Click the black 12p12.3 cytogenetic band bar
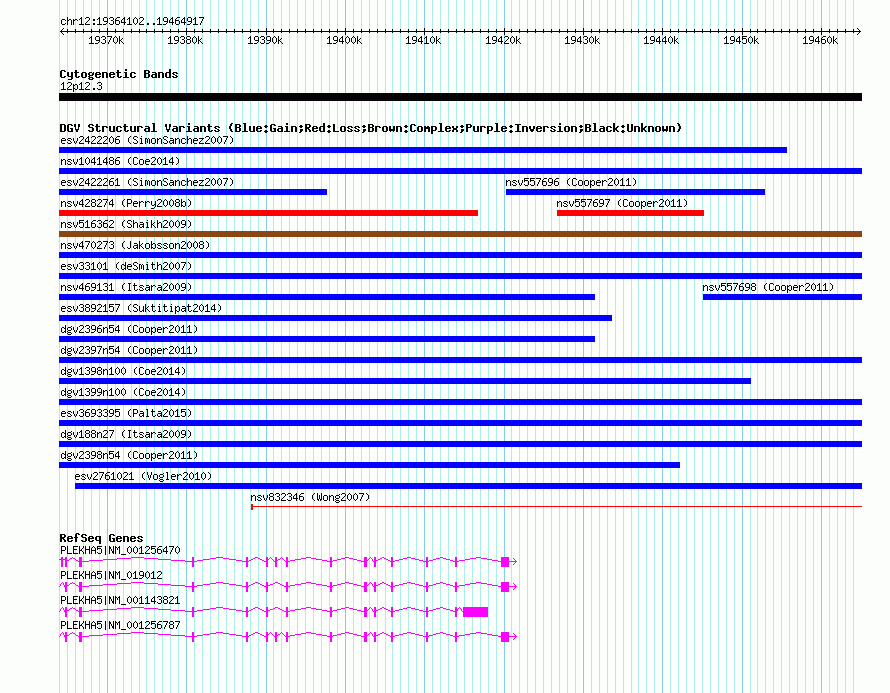The image size is (890, 693). tap(460, 97)
